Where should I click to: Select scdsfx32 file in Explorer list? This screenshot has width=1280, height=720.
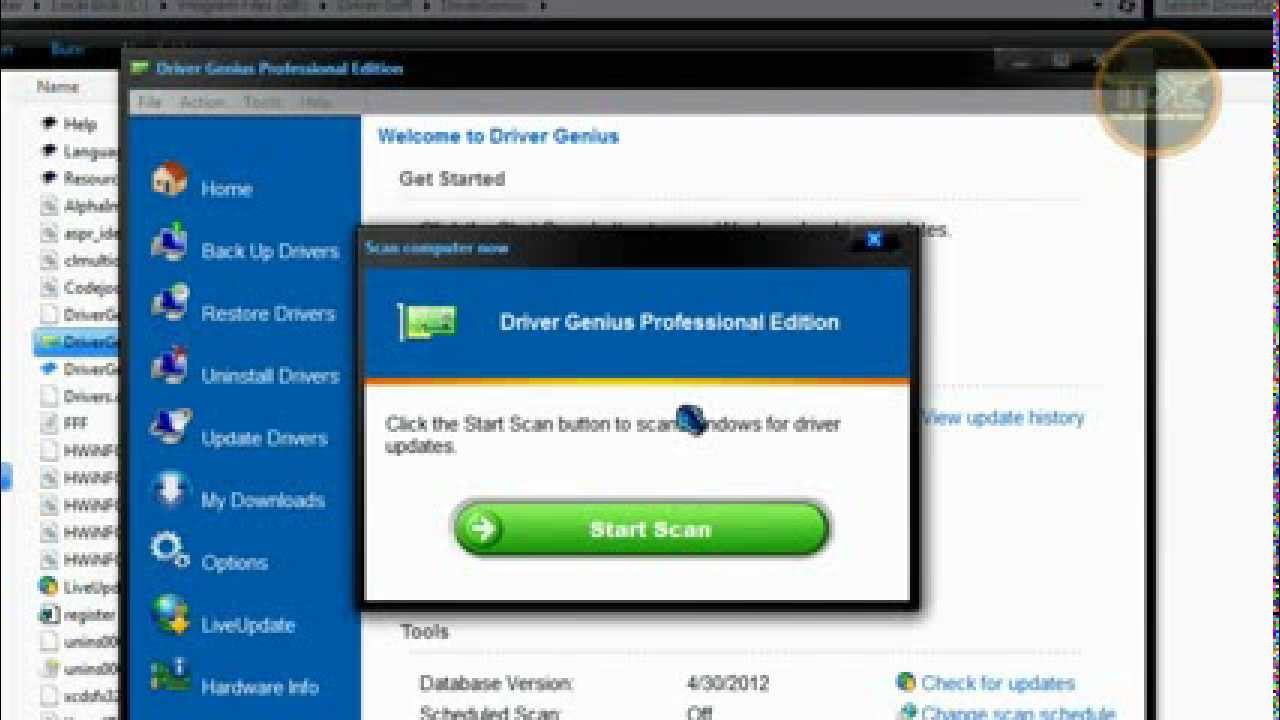tap(78, 696)
